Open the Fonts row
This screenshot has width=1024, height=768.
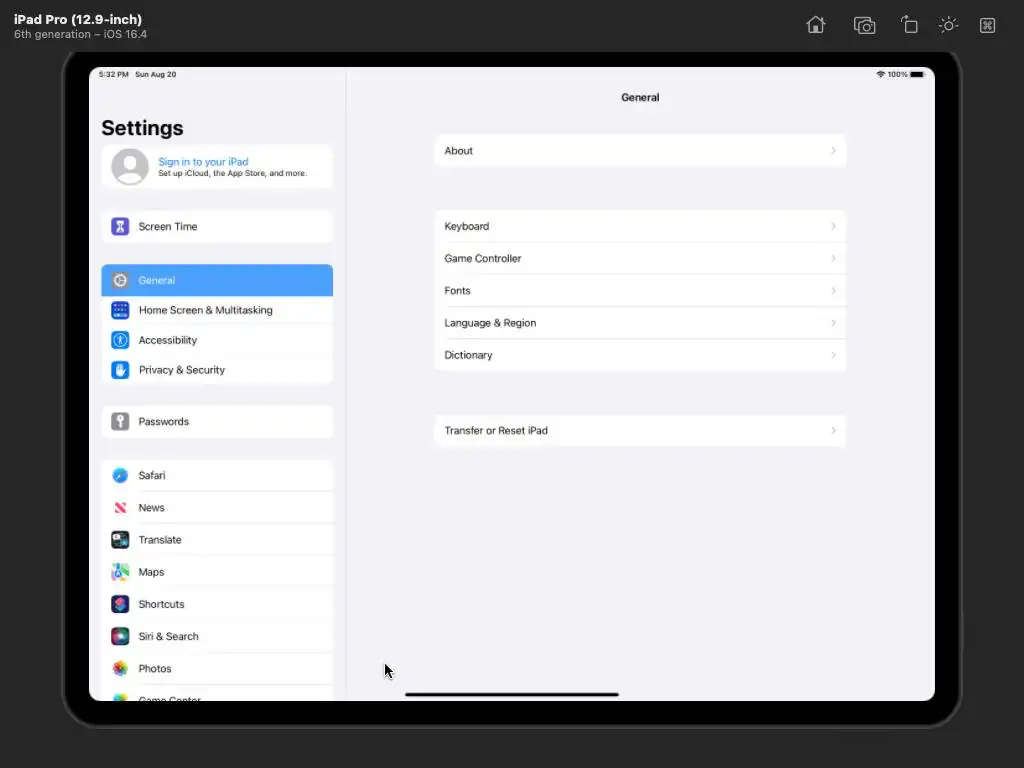tap(640, 291)
